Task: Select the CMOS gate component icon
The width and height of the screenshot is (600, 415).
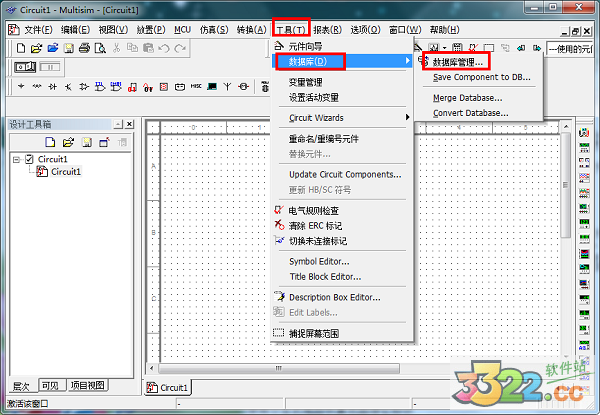Action: coord(116,87)
